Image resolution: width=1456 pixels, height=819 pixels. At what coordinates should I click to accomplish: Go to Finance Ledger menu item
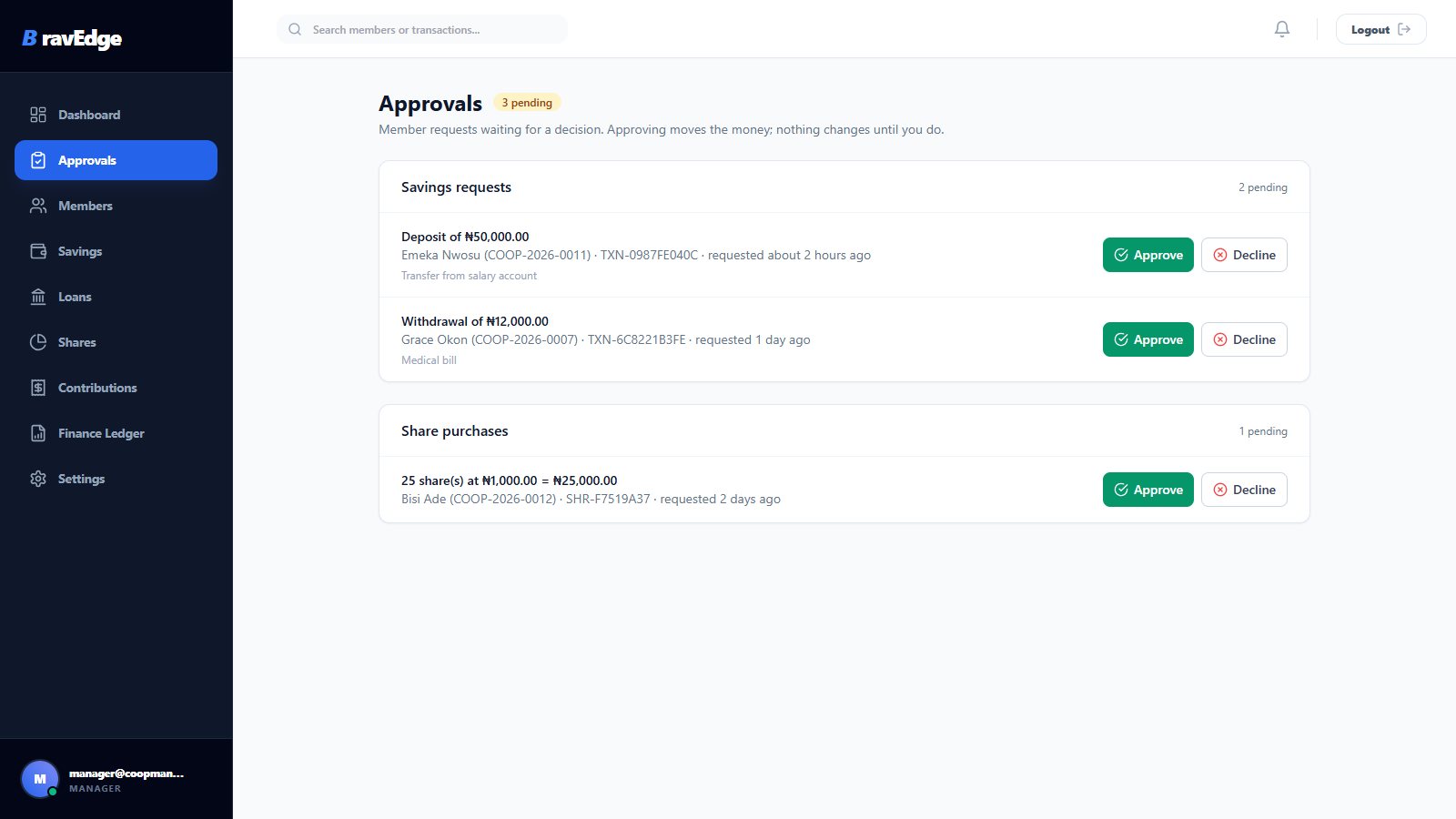coord(116,433)
